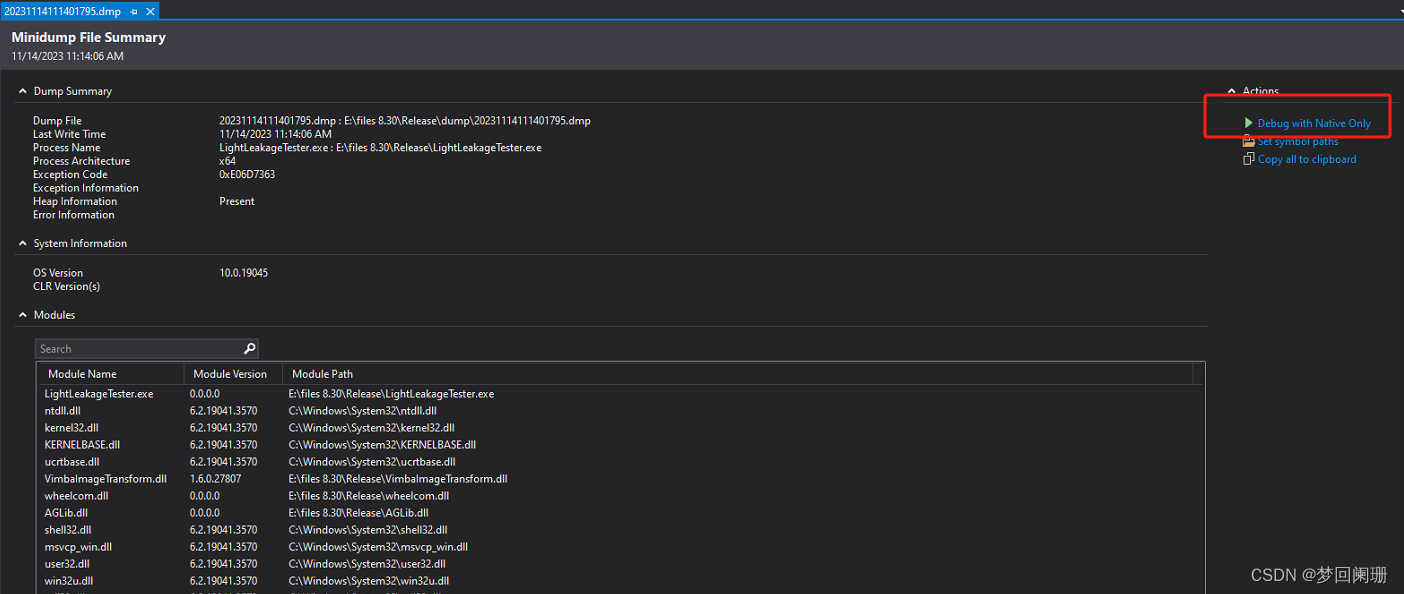Select the msvcp_win.dll module row

click(x=620, y=547)
